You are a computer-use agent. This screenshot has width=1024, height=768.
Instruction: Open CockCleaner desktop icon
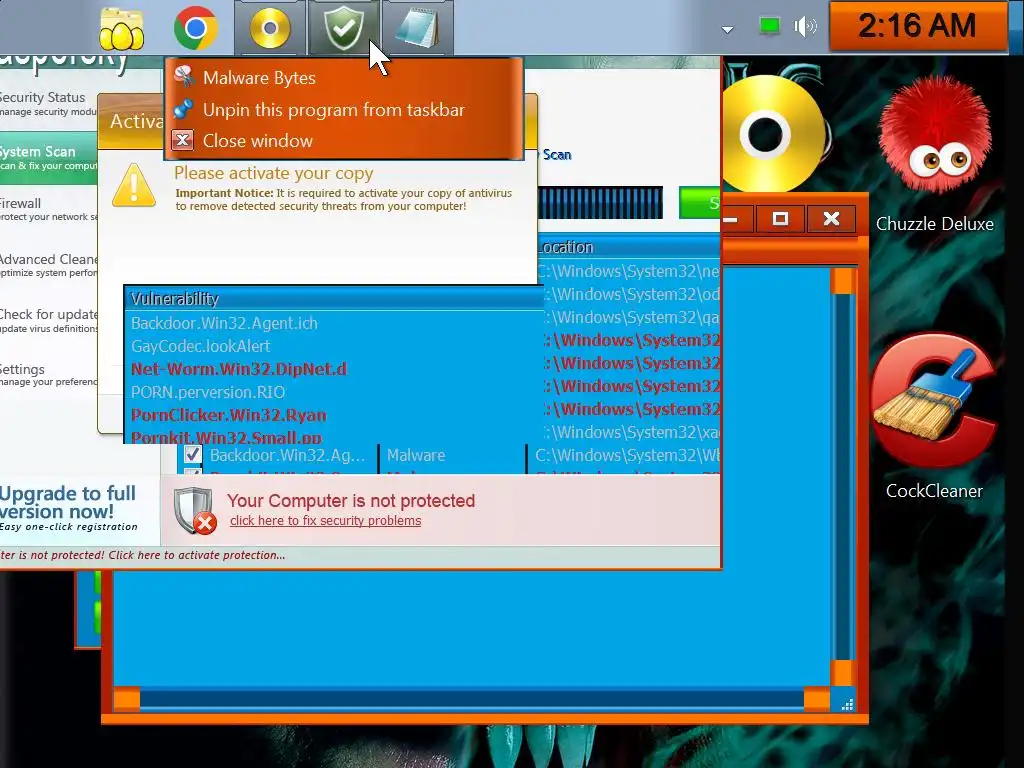(x=934, y=418)
